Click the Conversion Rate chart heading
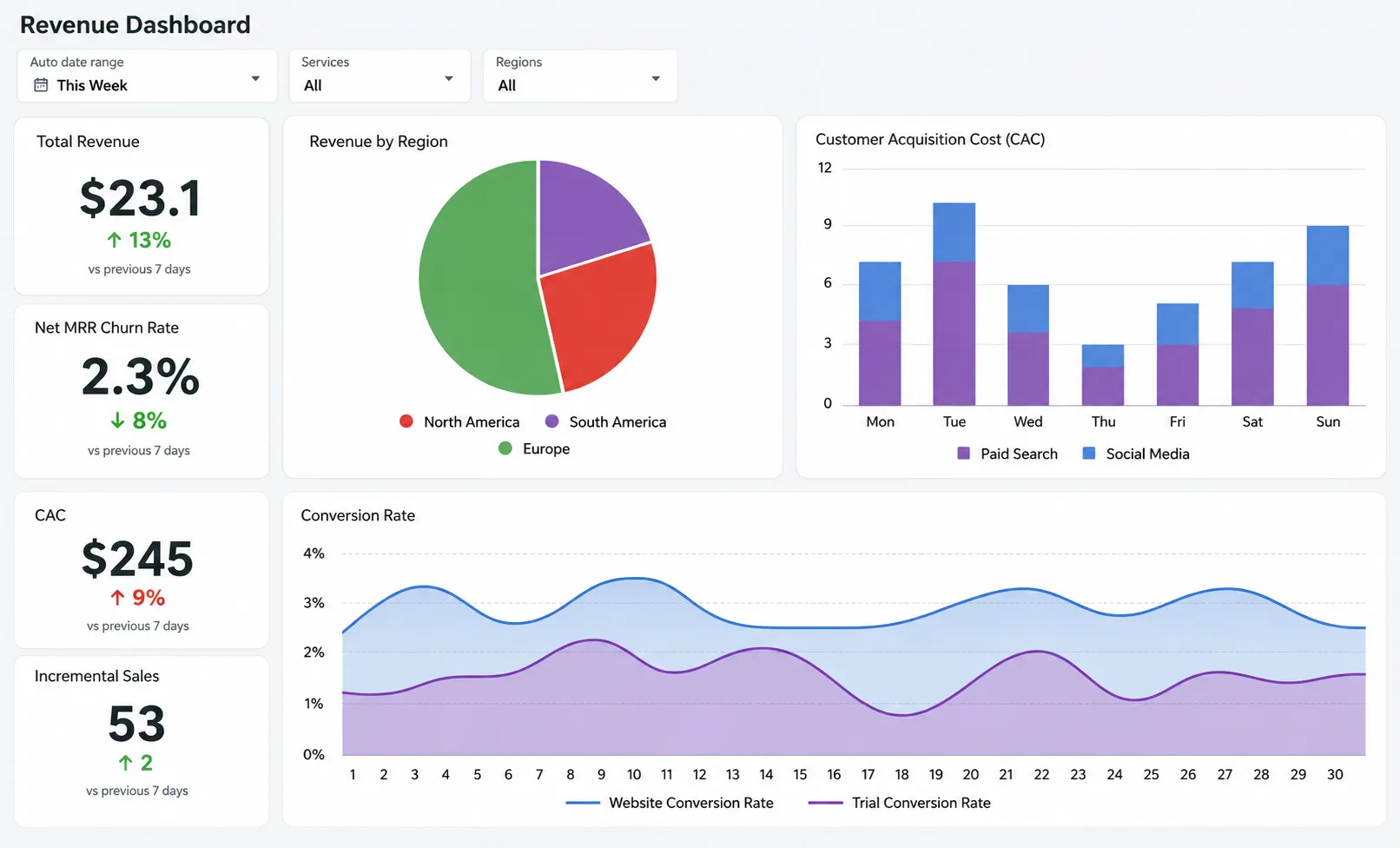This screenshot has height=848, width=1400. (x=358, y=515)
